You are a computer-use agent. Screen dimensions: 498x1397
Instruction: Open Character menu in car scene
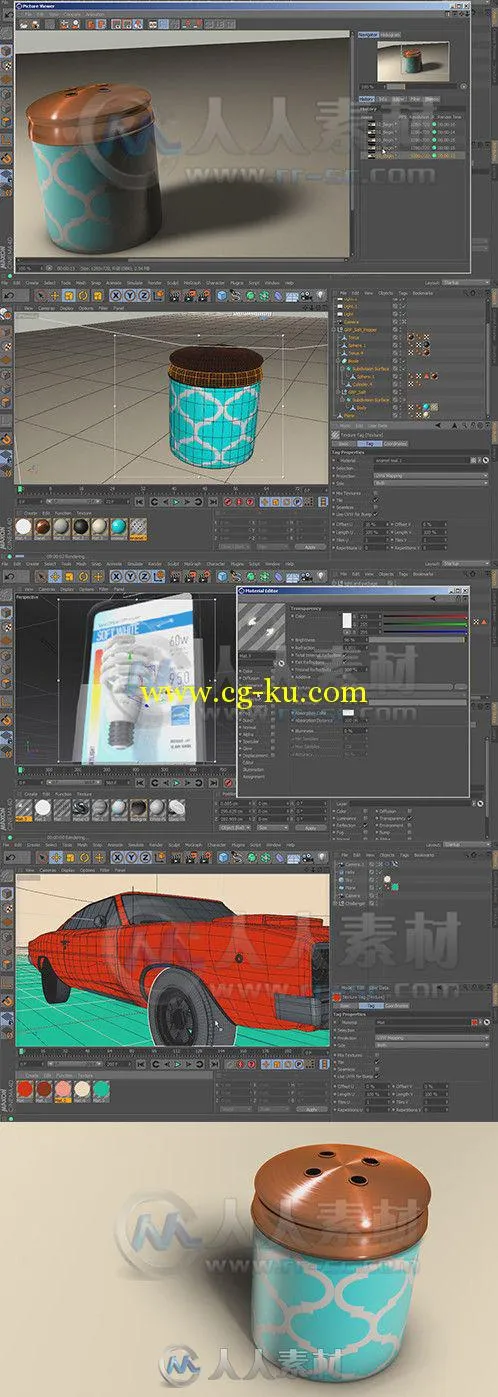point(215,844)
